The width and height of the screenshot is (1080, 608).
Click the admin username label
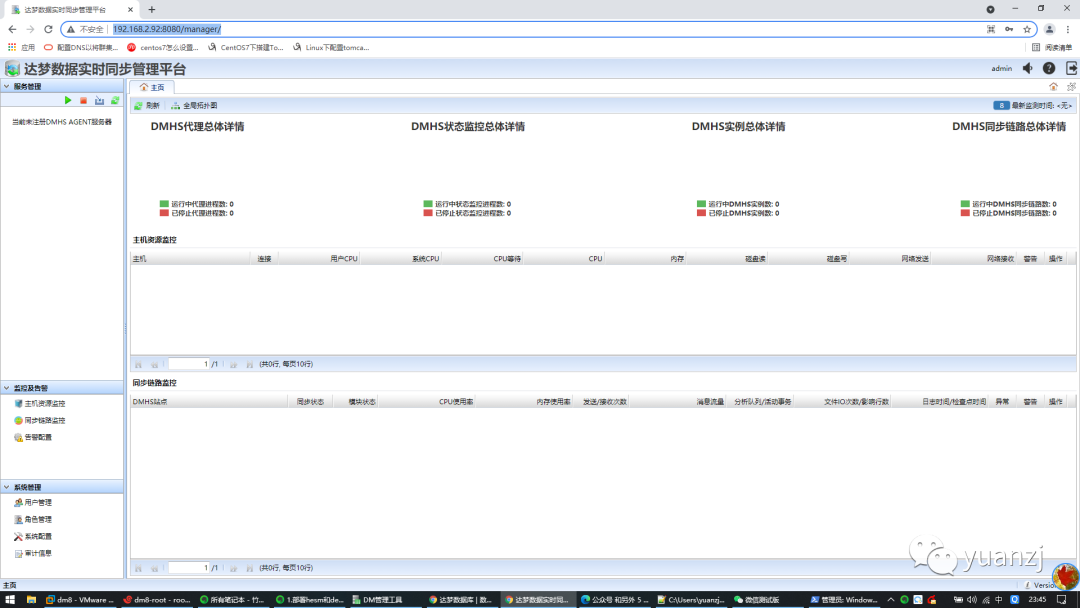(1001, 69)
